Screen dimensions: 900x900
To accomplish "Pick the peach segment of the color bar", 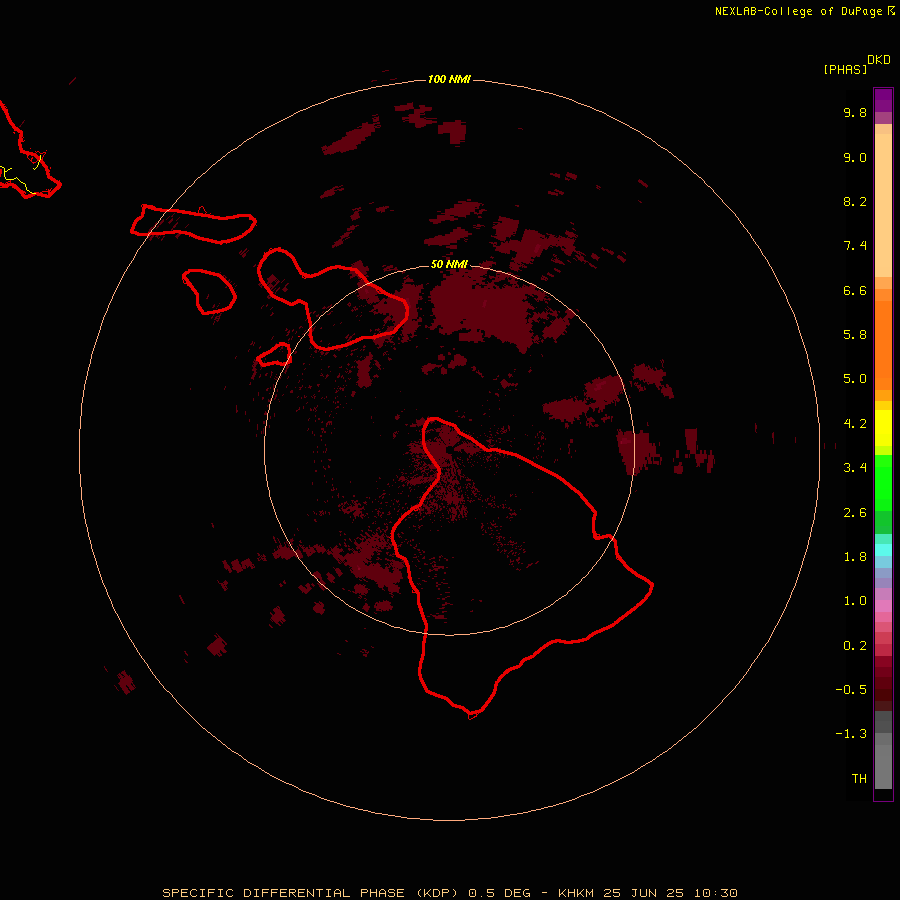I will tap(883, 205).
